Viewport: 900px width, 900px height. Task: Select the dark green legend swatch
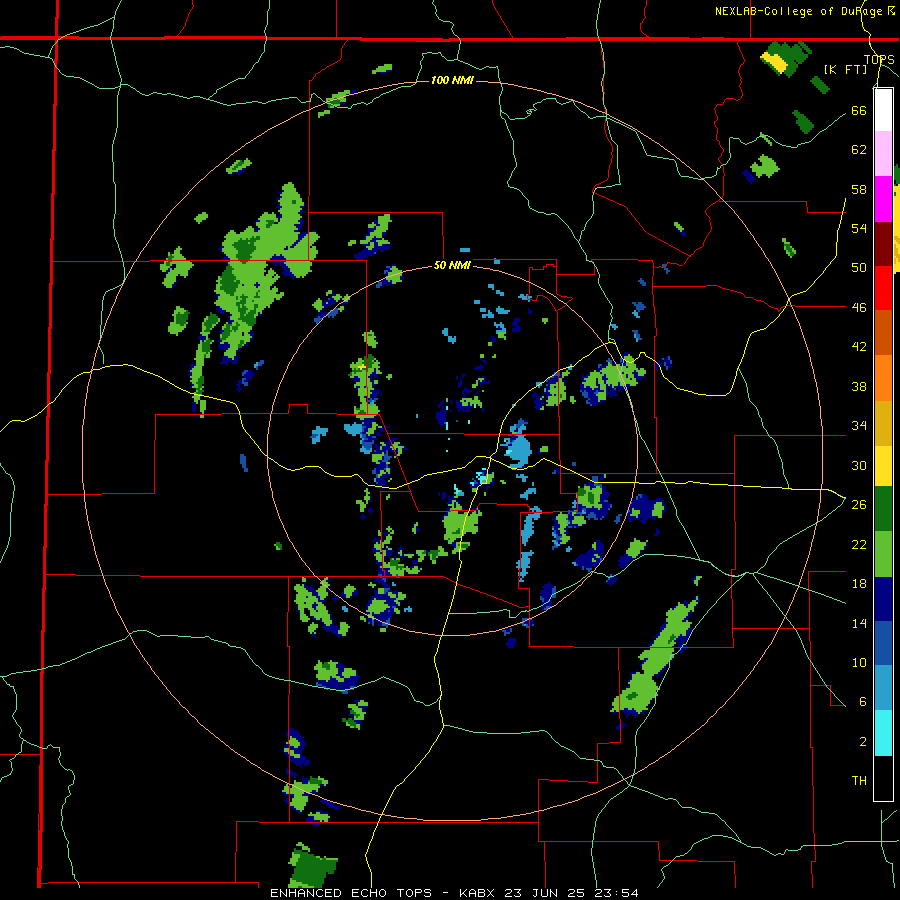pos(883,509)
